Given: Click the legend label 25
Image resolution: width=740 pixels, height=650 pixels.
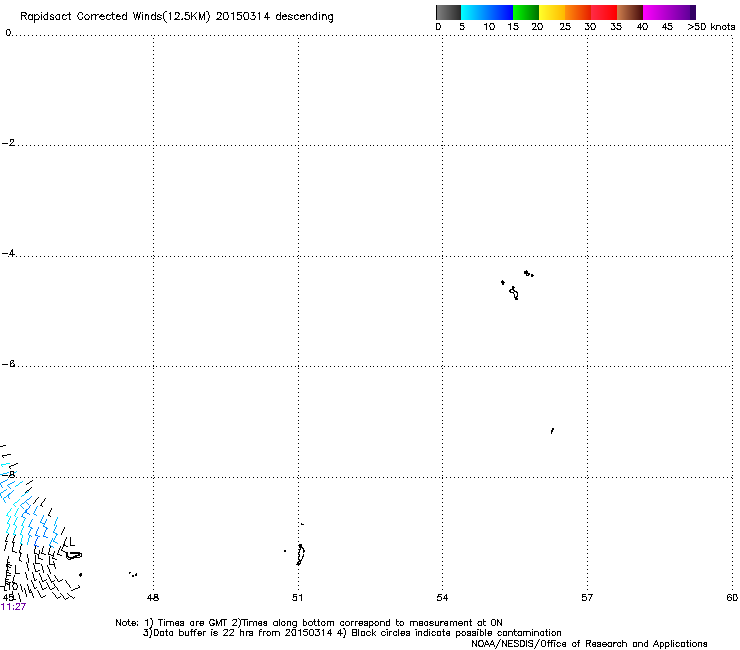Looking at the screenshot, I should [565, 27].
